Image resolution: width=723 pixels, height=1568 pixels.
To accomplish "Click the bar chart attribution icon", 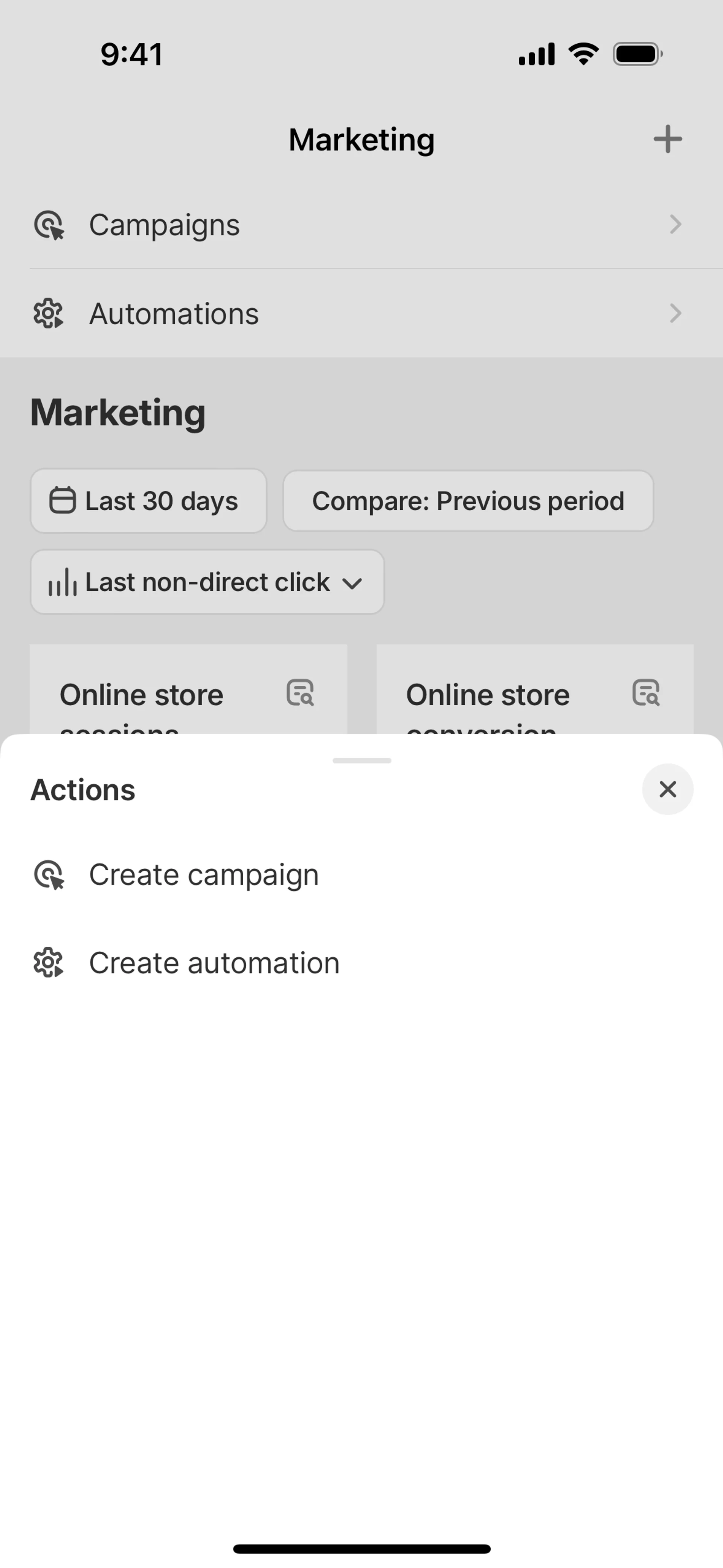I will 63,582.
